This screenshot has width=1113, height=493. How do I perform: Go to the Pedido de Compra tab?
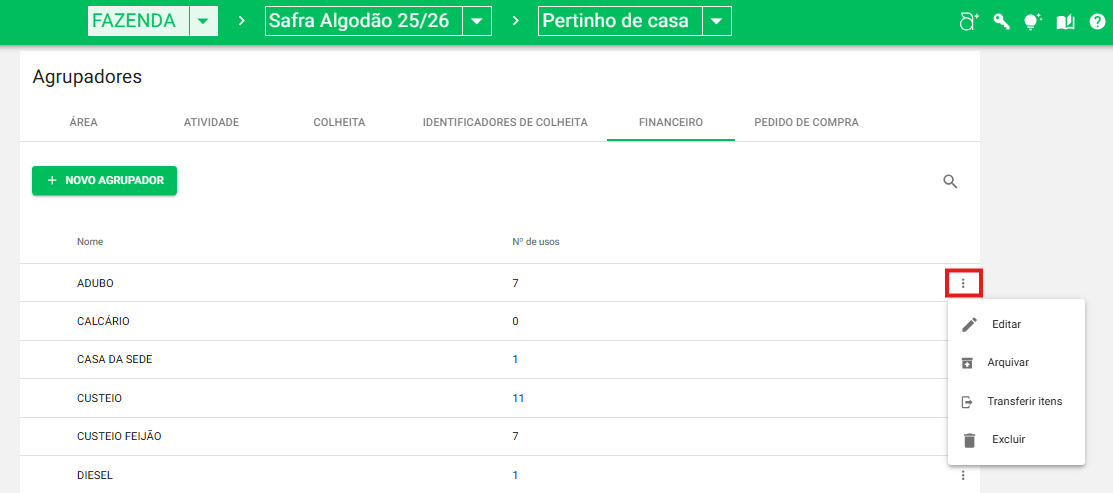[806, 122]
